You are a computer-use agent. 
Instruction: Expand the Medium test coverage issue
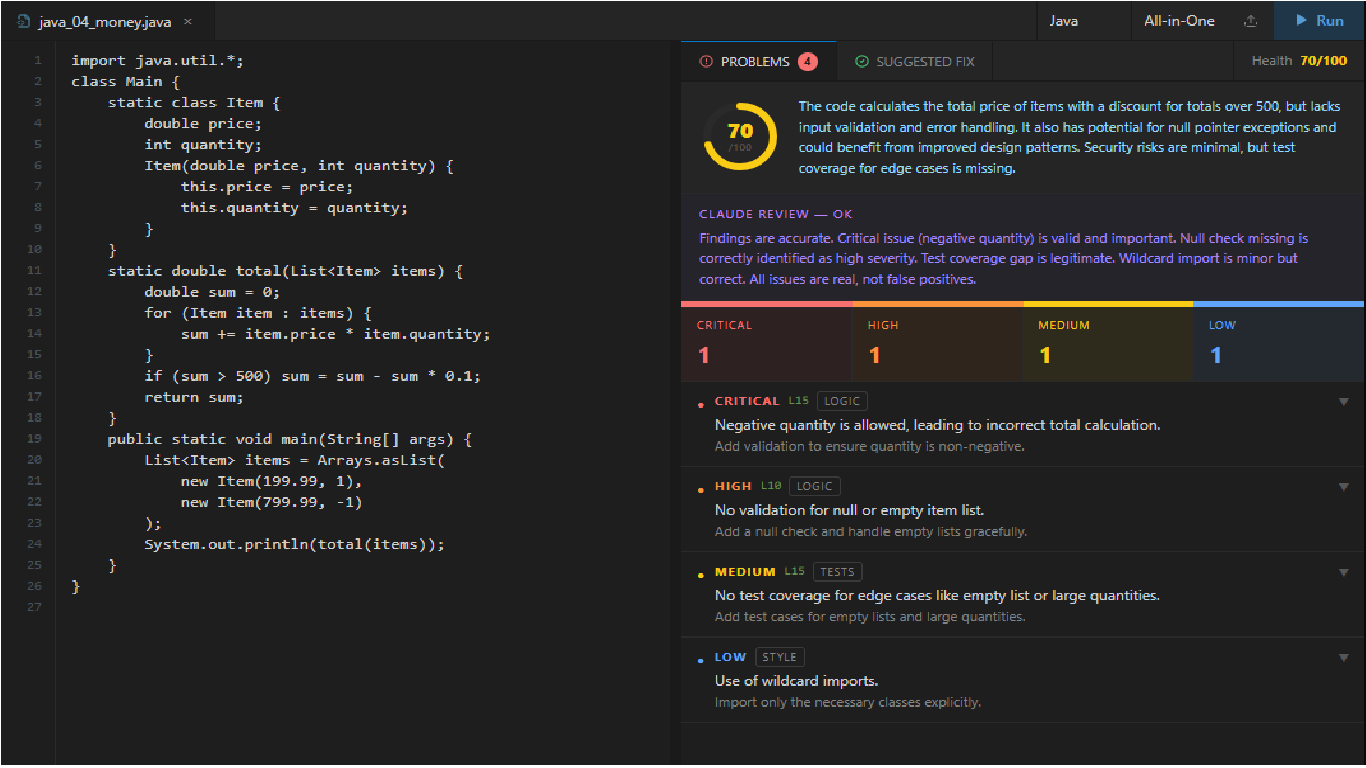[1343, 573]
